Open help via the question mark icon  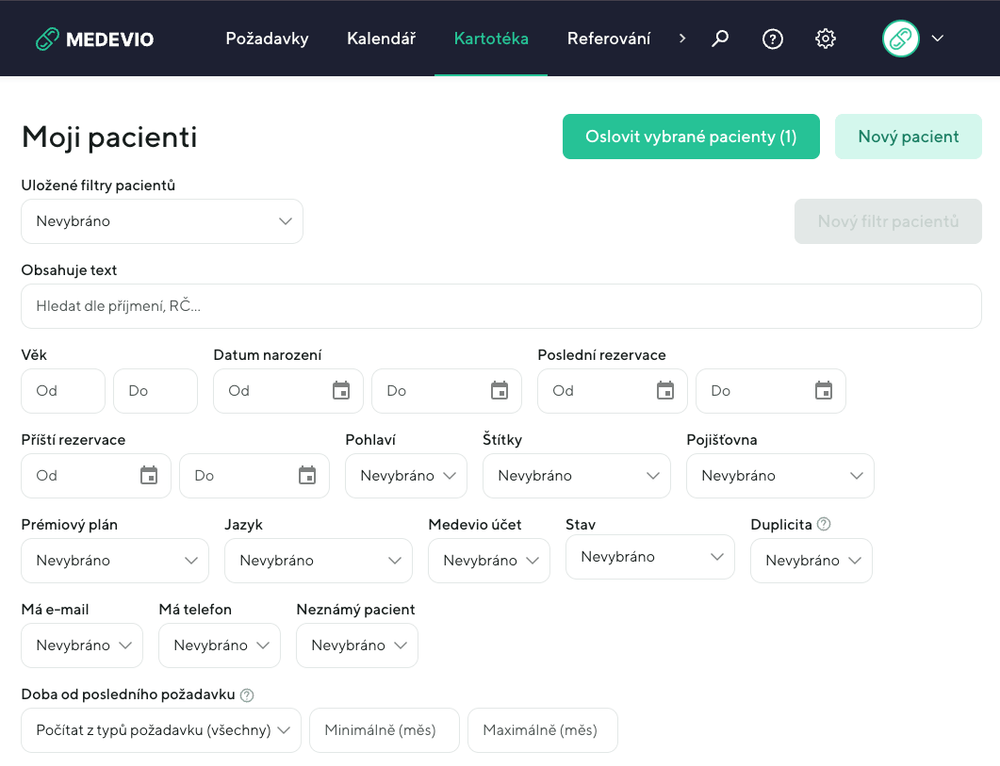point(772,39)
